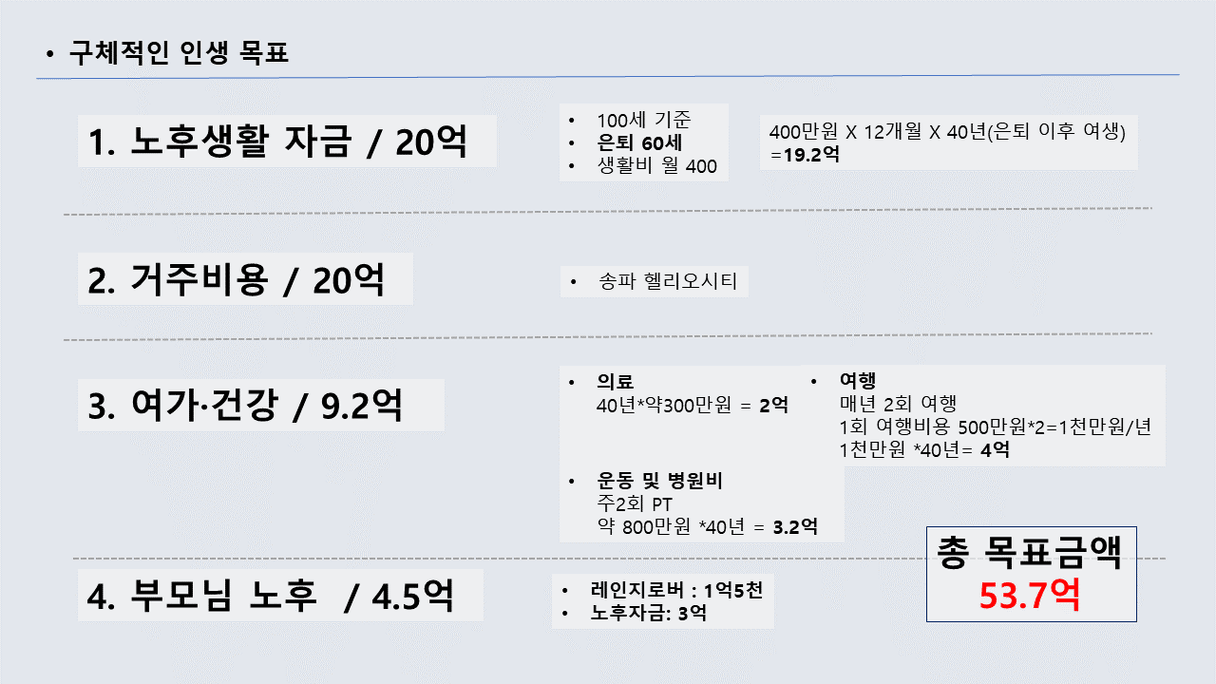1216x684 pixels.
Task: Click the red 53.7억 total amount
Action: coord(1030,595)
